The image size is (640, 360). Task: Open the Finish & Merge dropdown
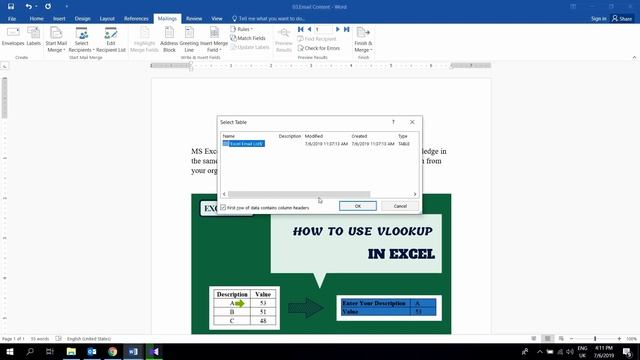363,40
